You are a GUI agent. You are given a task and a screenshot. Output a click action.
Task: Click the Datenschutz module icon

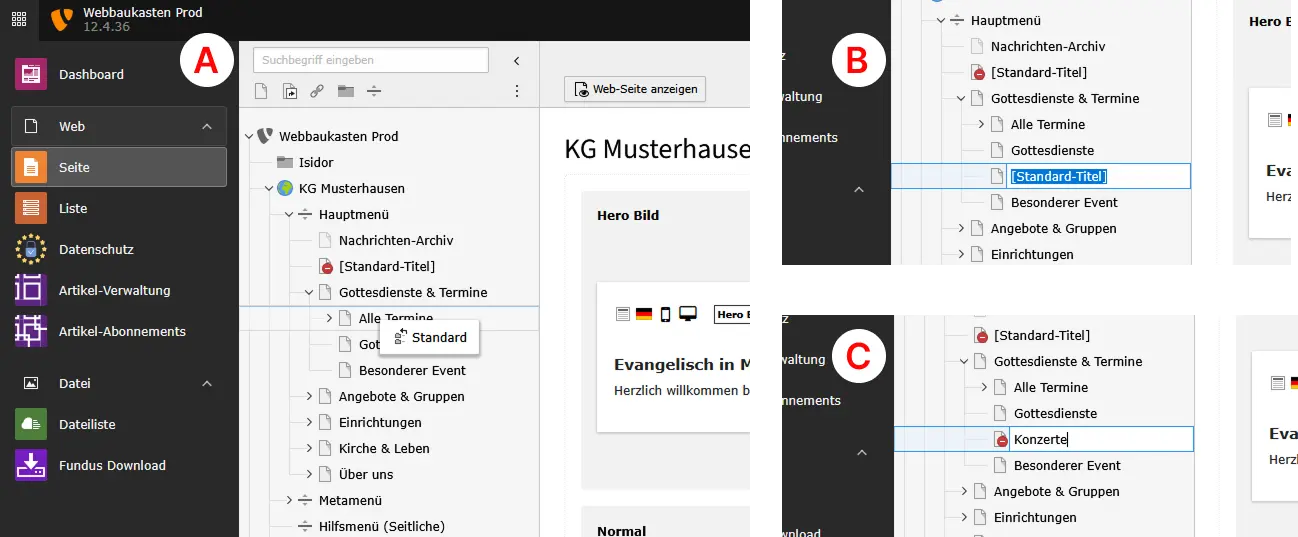[31, 249]
